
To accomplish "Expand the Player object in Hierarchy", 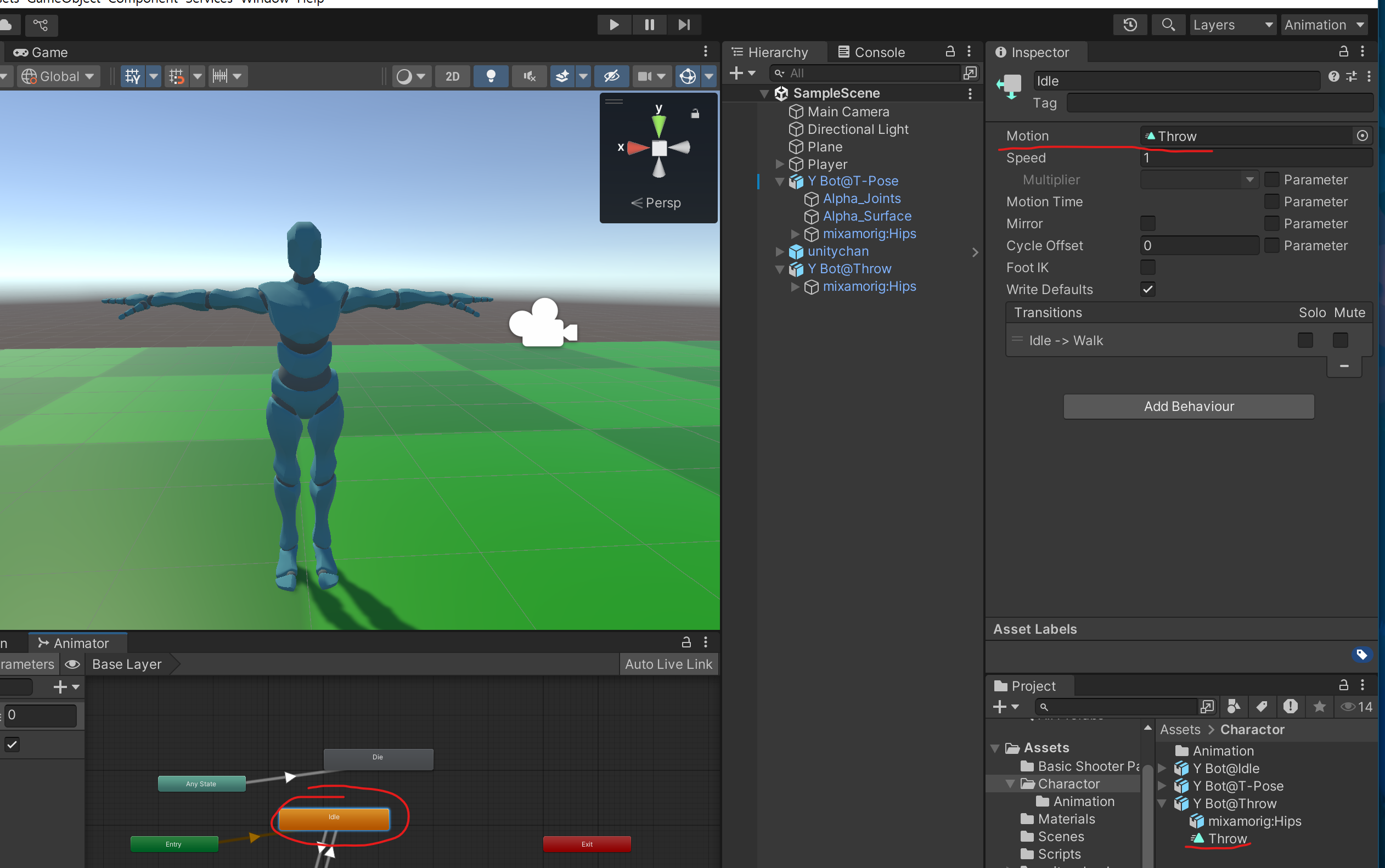I will pyautogui.click(x=779, y=164).
